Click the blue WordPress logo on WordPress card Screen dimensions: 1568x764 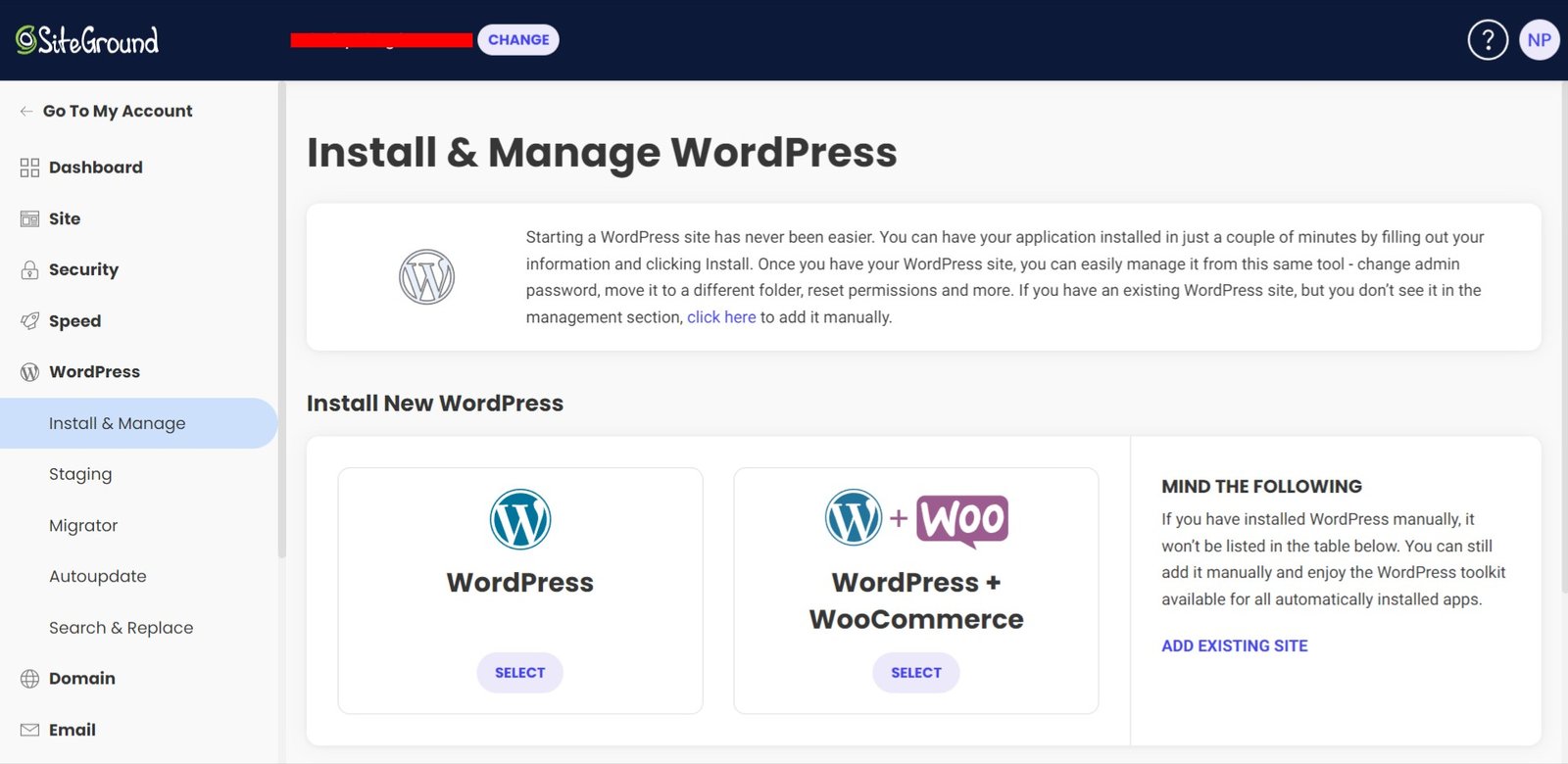520,519
